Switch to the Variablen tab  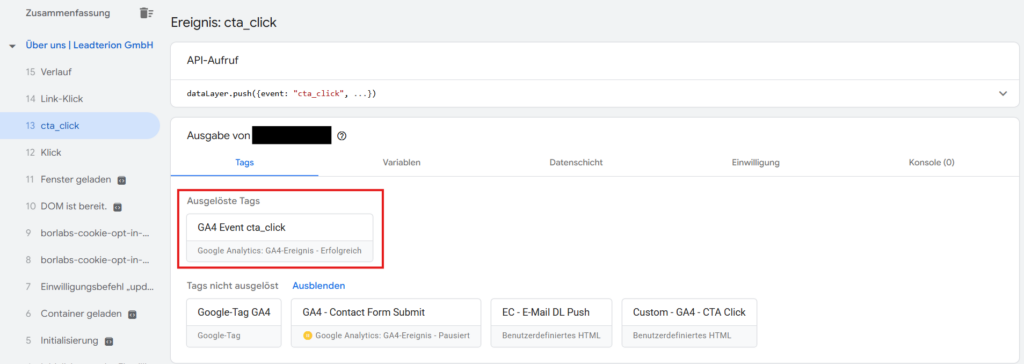[401, 163]
